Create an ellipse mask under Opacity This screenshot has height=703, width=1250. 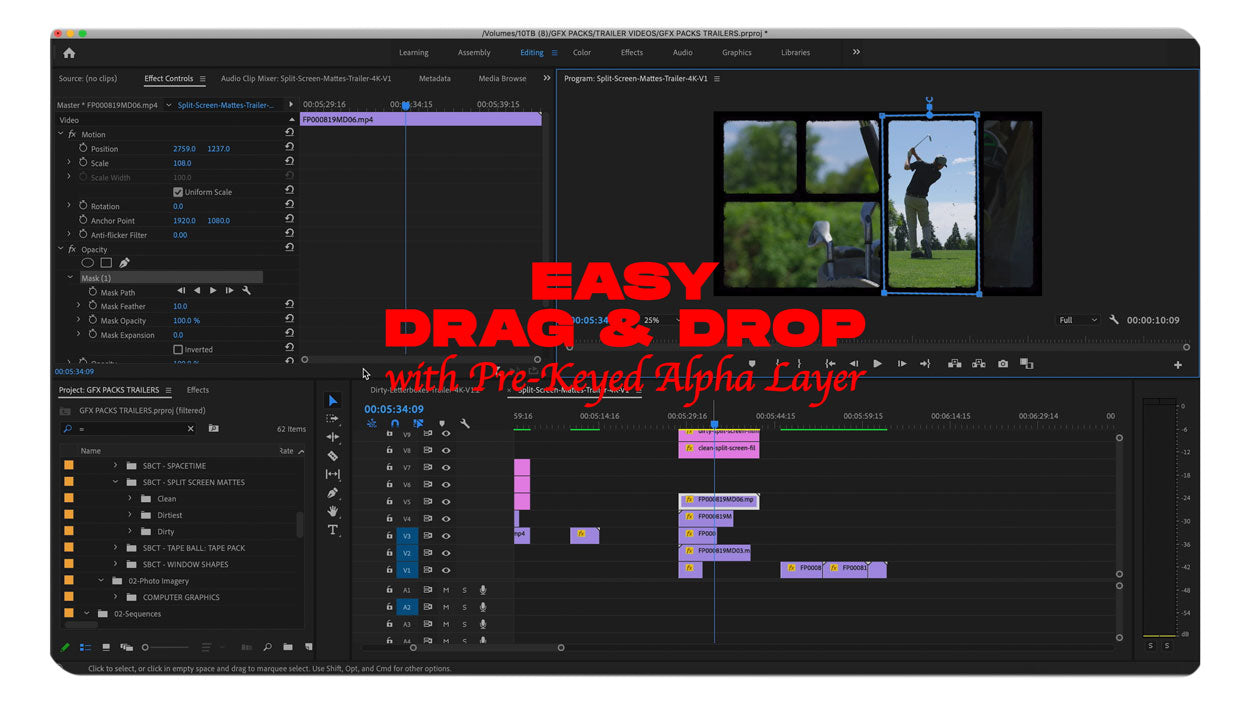point(88,263)
